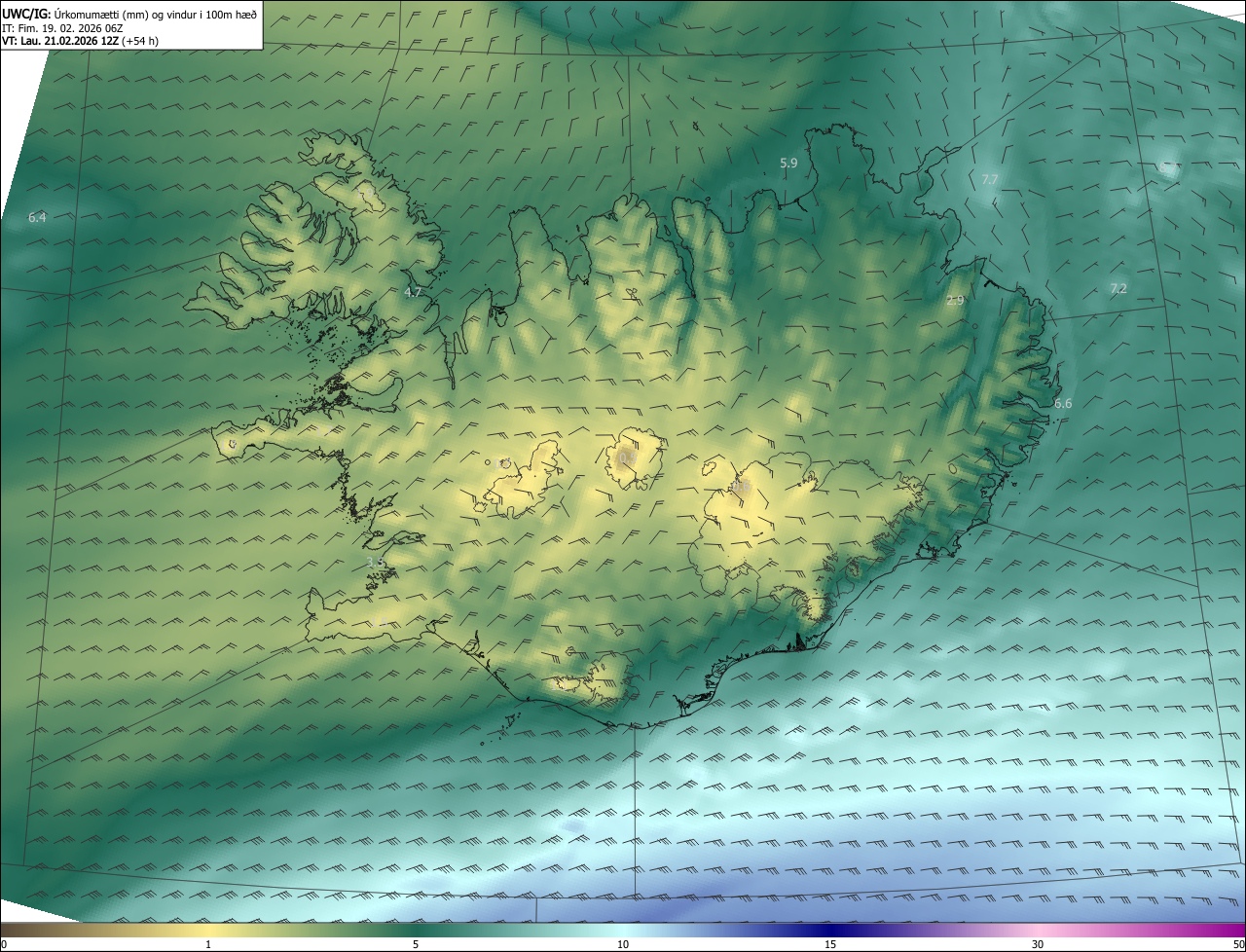This screenshot has height=952, width=1246.
Task: Pick the dark navy segment of the colour scale
Action: click(830, 930)
